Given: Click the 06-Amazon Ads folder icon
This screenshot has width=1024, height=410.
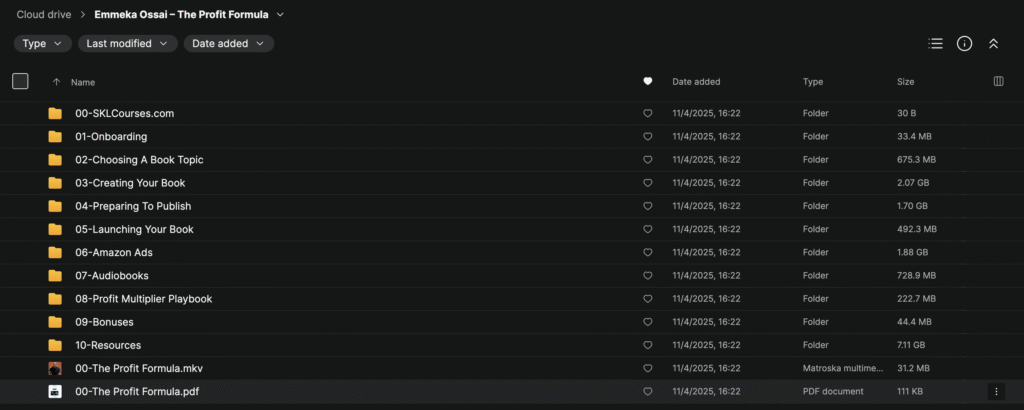Looking at the screenshot, I should click(x=55, y=253).
